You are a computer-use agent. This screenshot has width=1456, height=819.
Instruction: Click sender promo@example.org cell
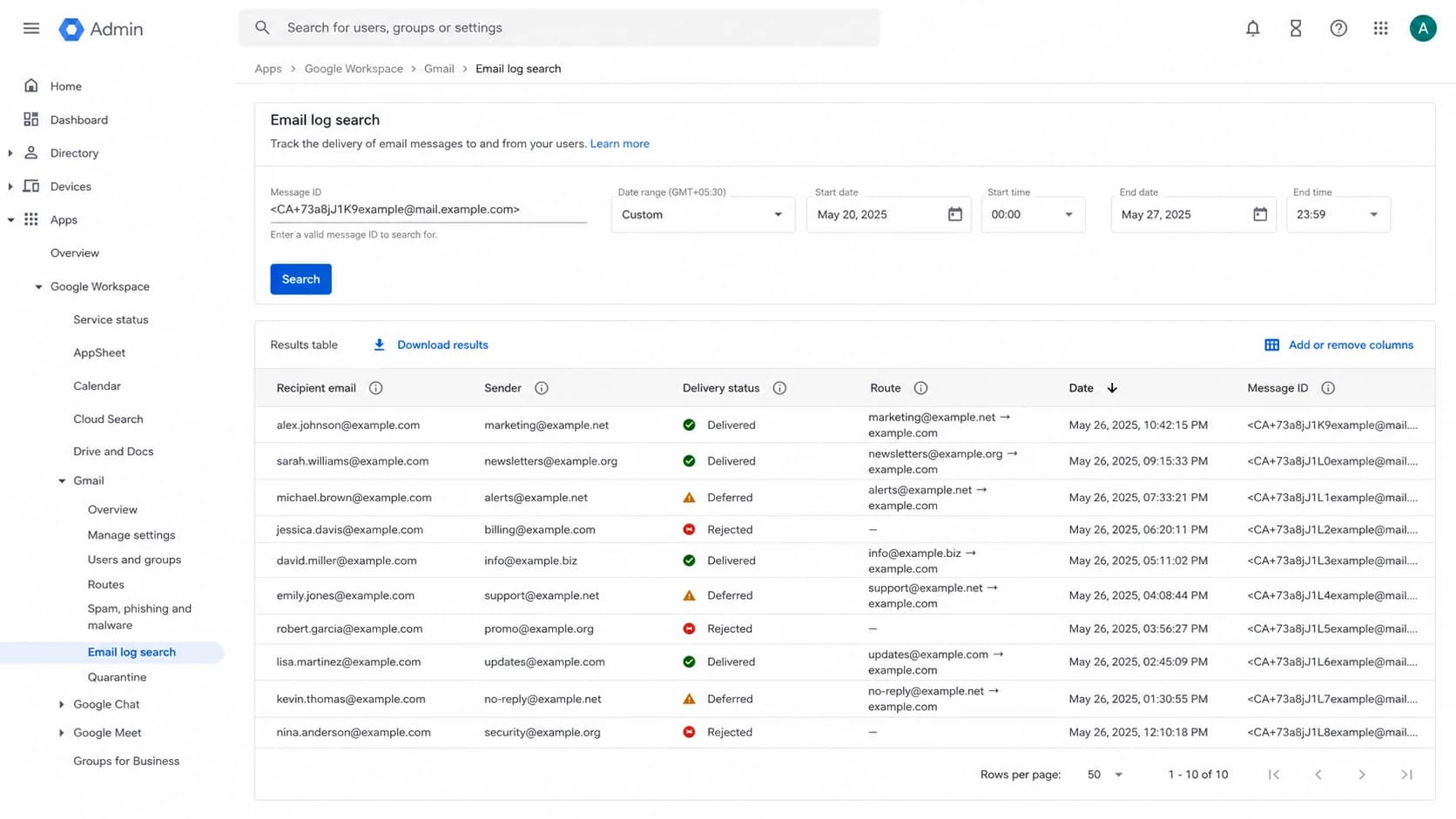(539, 628)
